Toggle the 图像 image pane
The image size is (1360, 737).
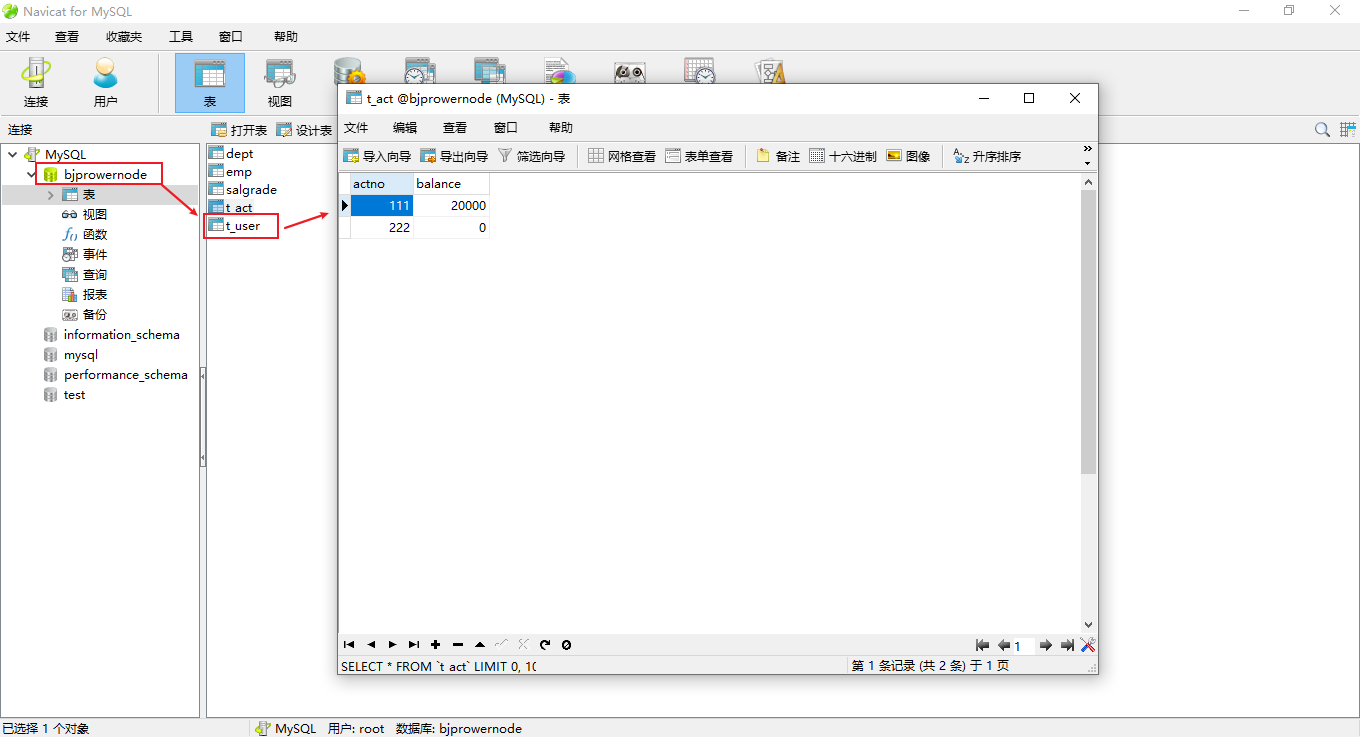(908, 156)
